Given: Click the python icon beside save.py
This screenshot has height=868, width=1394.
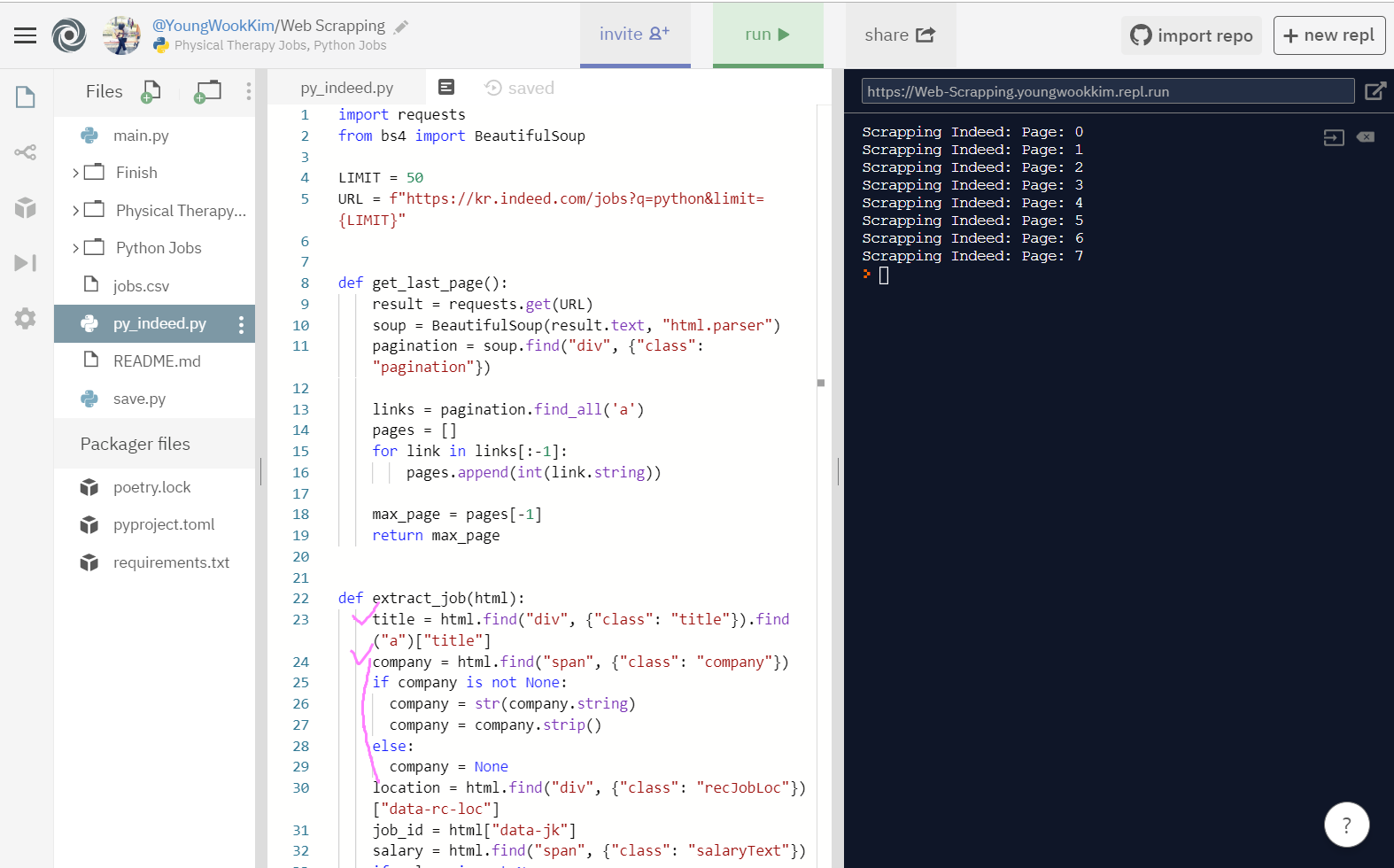Looking at the screenshot, I should pyautogui.click(x=89, y=399).
